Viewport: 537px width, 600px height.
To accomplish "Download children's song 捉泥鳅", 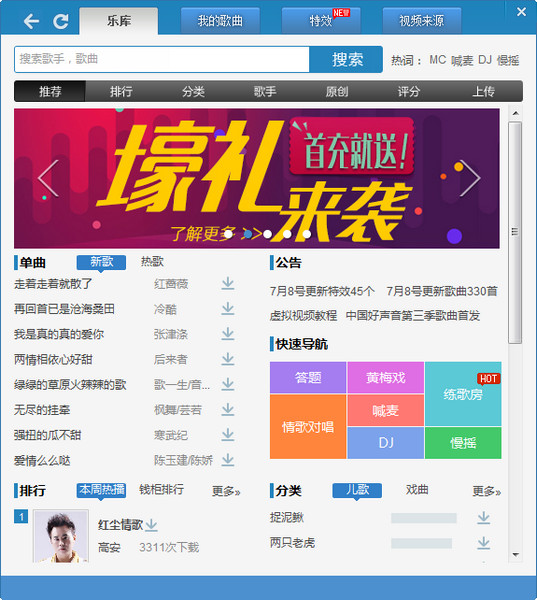I will point(484,518).
